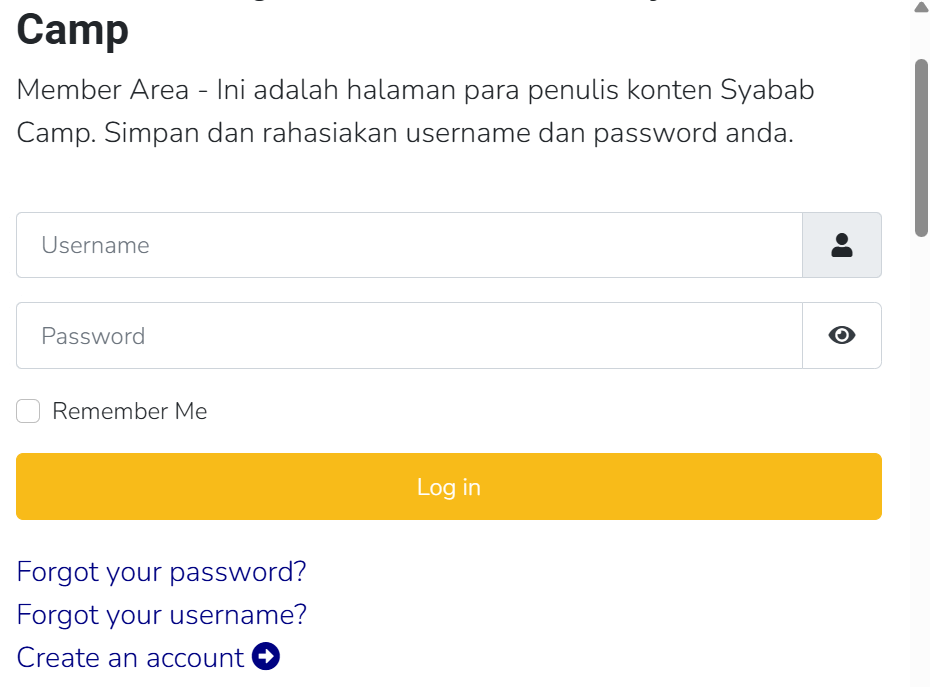The width and height of the screenshot is (930, 687).
Task: Open the Forgot your password link
Action: click(161, 572)
